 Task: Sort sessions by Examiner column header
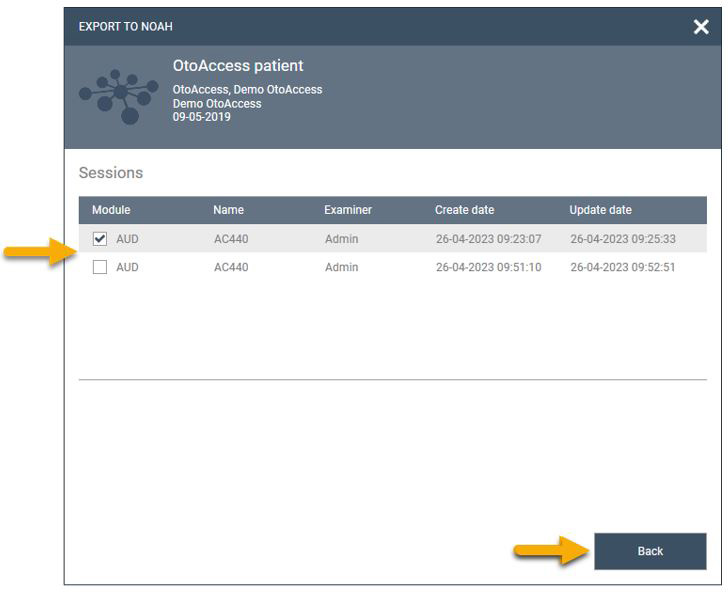point(348,210)
